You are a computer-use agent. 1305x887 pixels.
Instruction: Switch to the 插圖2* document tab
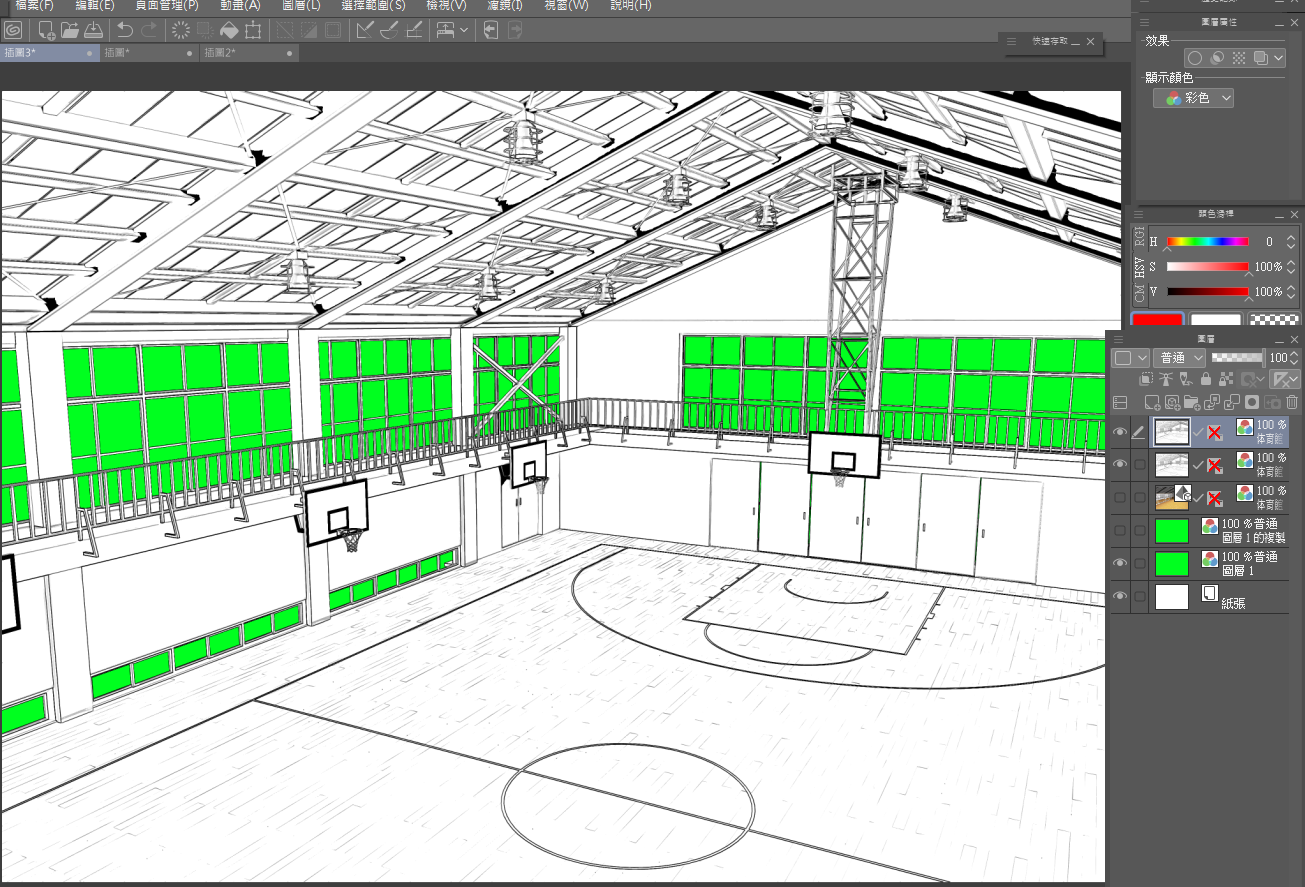(250, 52)
